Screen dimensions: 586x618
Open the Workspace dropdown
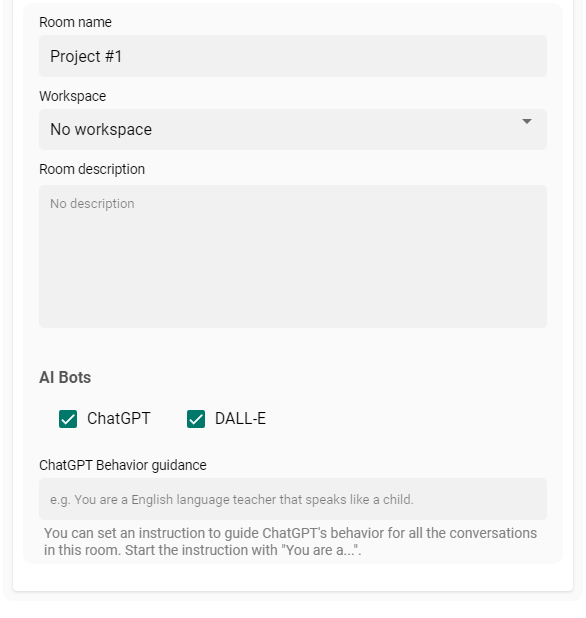[x=292, y=129]
